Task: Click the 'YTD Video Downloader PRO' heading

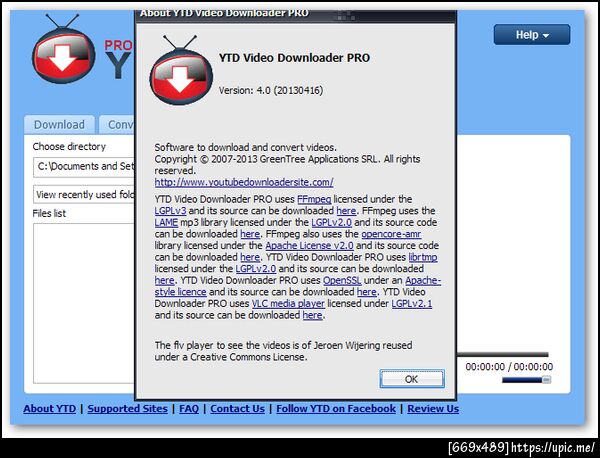Action: (294, 58)
